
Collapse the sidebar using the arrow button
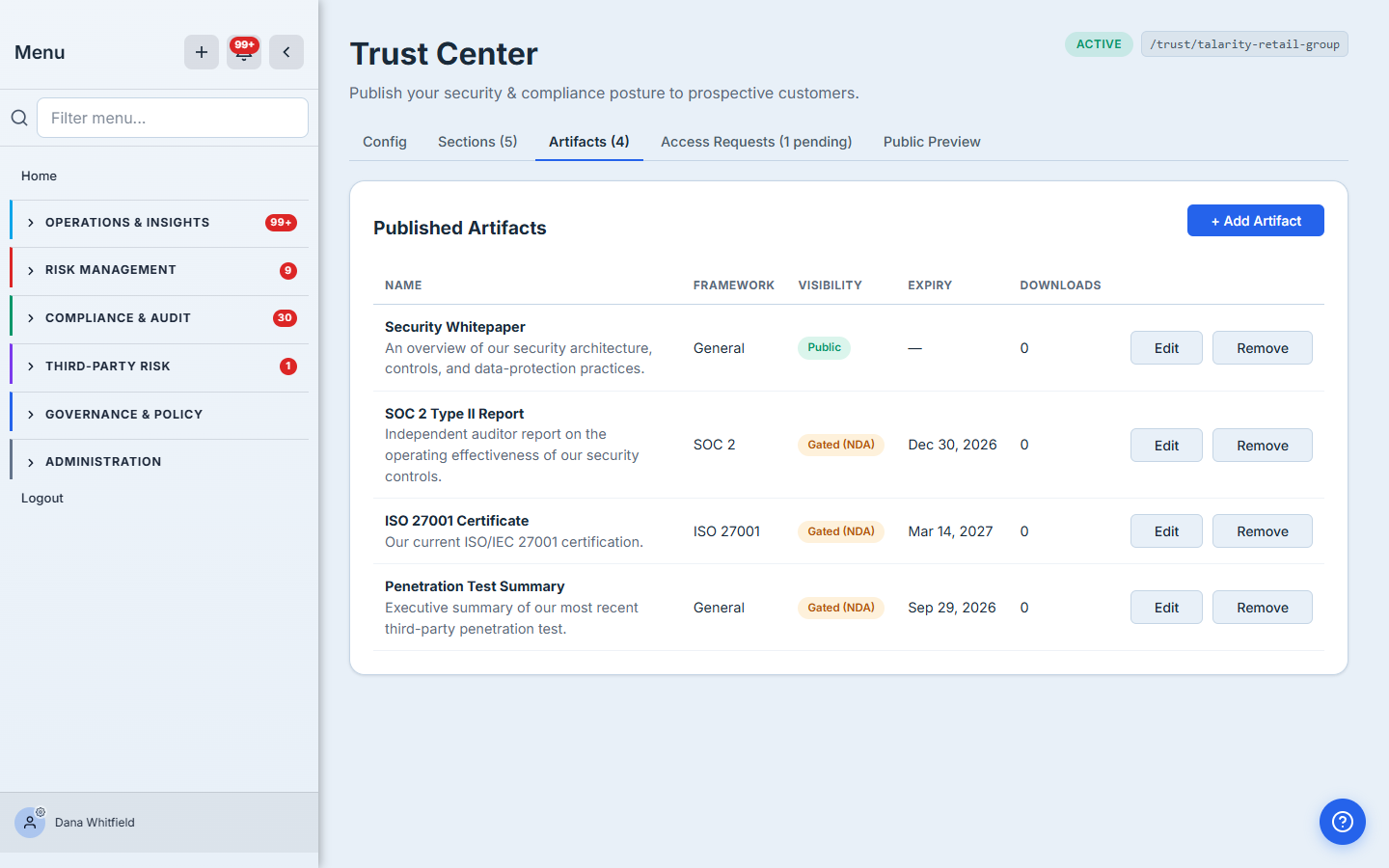click(x=286, y=52)
